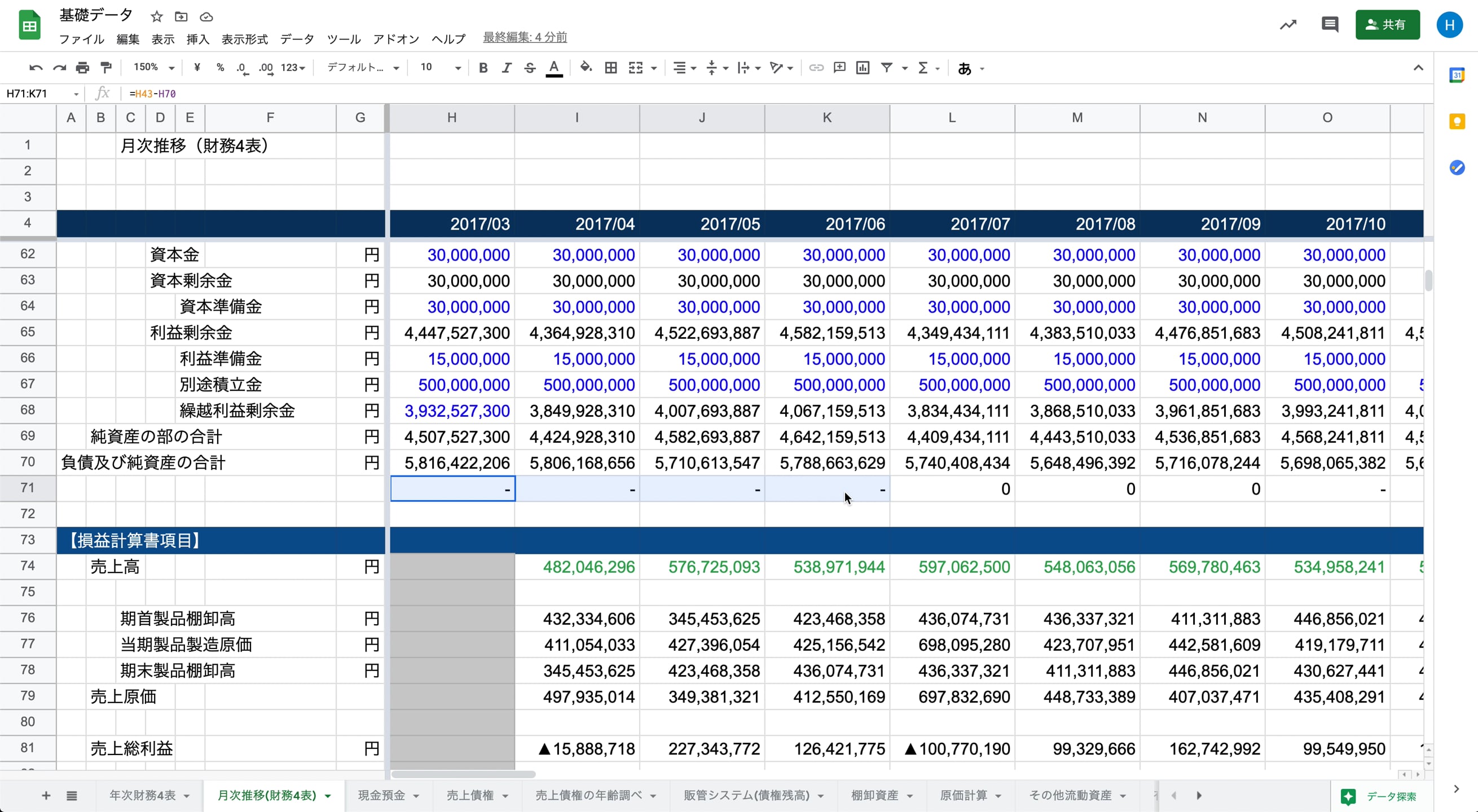Switch to 現金預金 sheet tab
This screenshot has width=1478, height=812.
pyautogui.click(x=388, y=796)
